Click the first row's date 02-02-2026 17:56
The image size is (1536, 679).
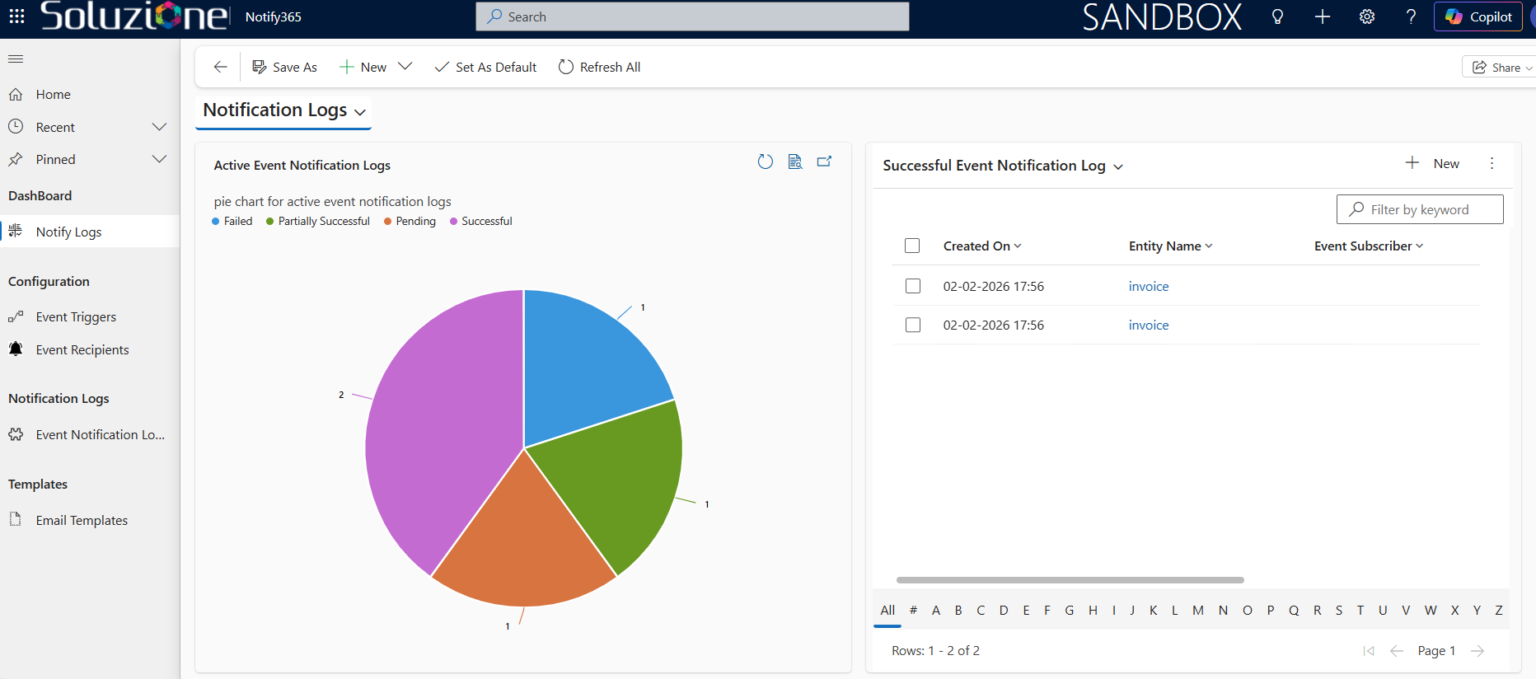tap(993, 286)
